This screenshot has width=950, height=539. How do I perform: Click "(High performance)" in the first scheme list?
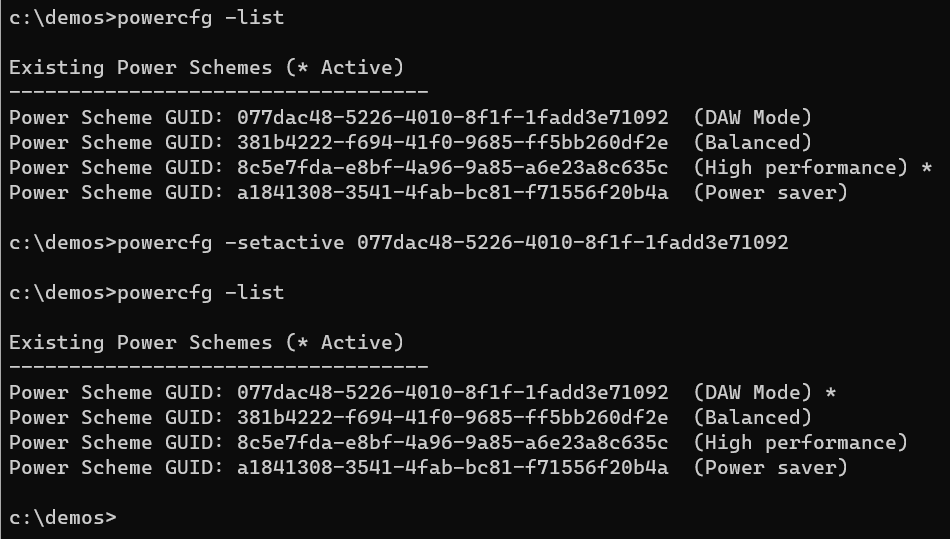pyautogui.click(x=800, y=167)
